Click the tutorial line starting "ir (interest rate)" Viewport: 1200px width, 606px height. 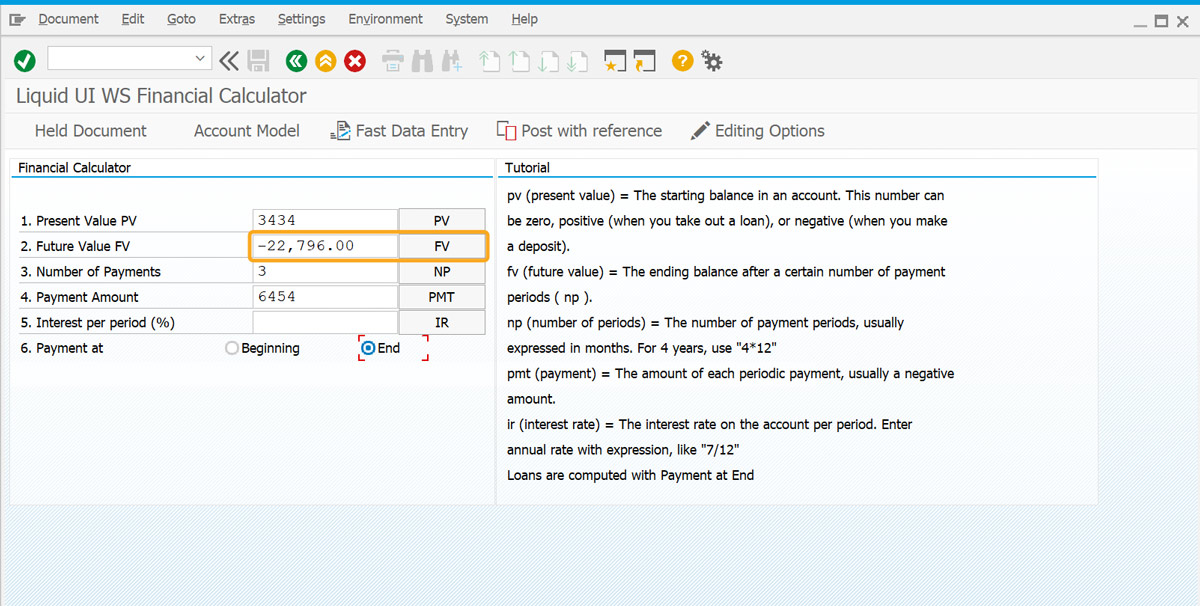pyautogui.click(x=710, y=425)
